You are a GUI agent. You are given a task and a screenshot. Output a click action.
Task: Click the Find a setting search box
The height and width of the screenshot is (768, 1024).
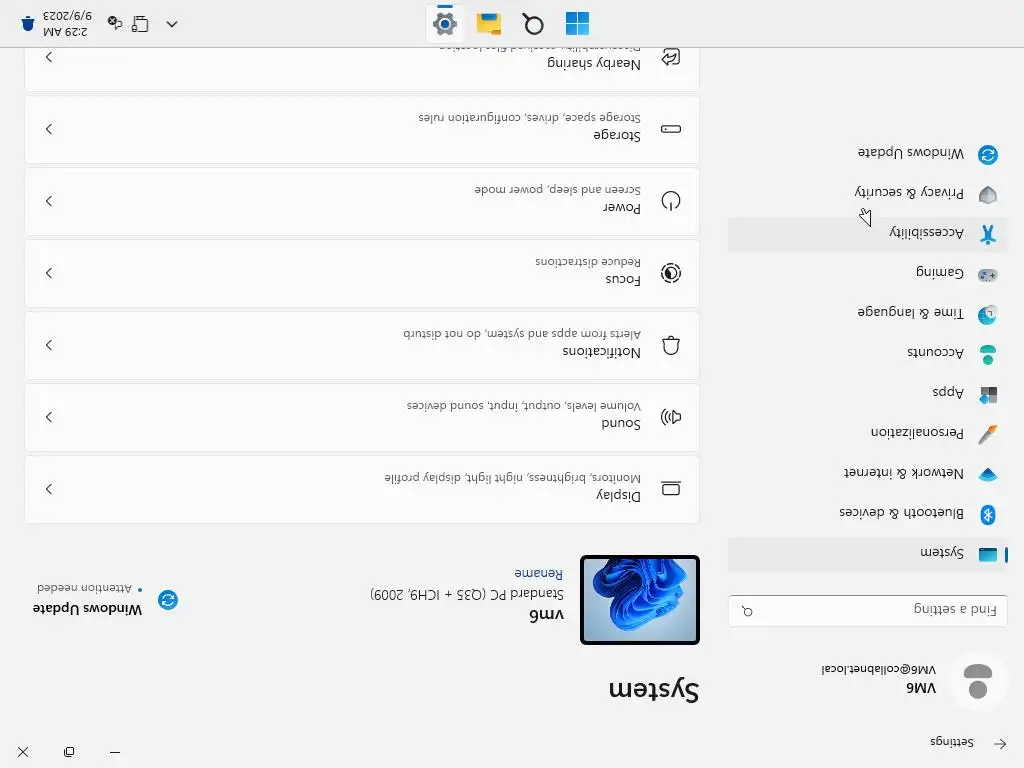coord(868,610)
